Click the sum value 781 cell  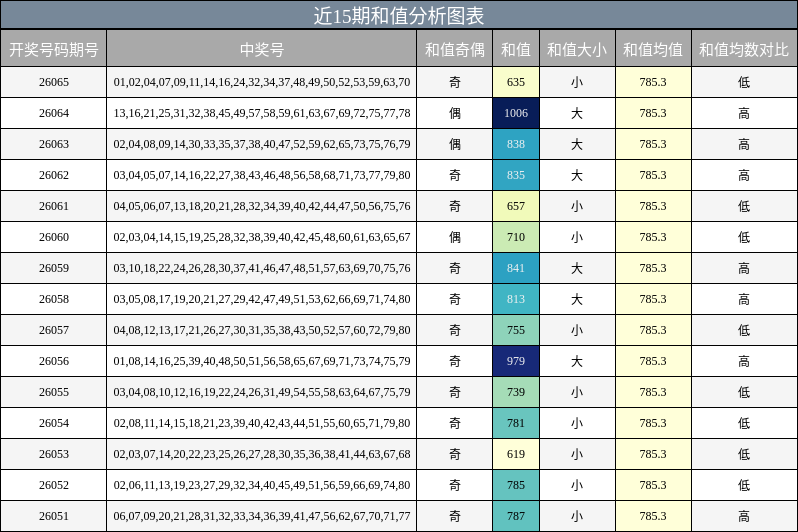pos(516,423)
